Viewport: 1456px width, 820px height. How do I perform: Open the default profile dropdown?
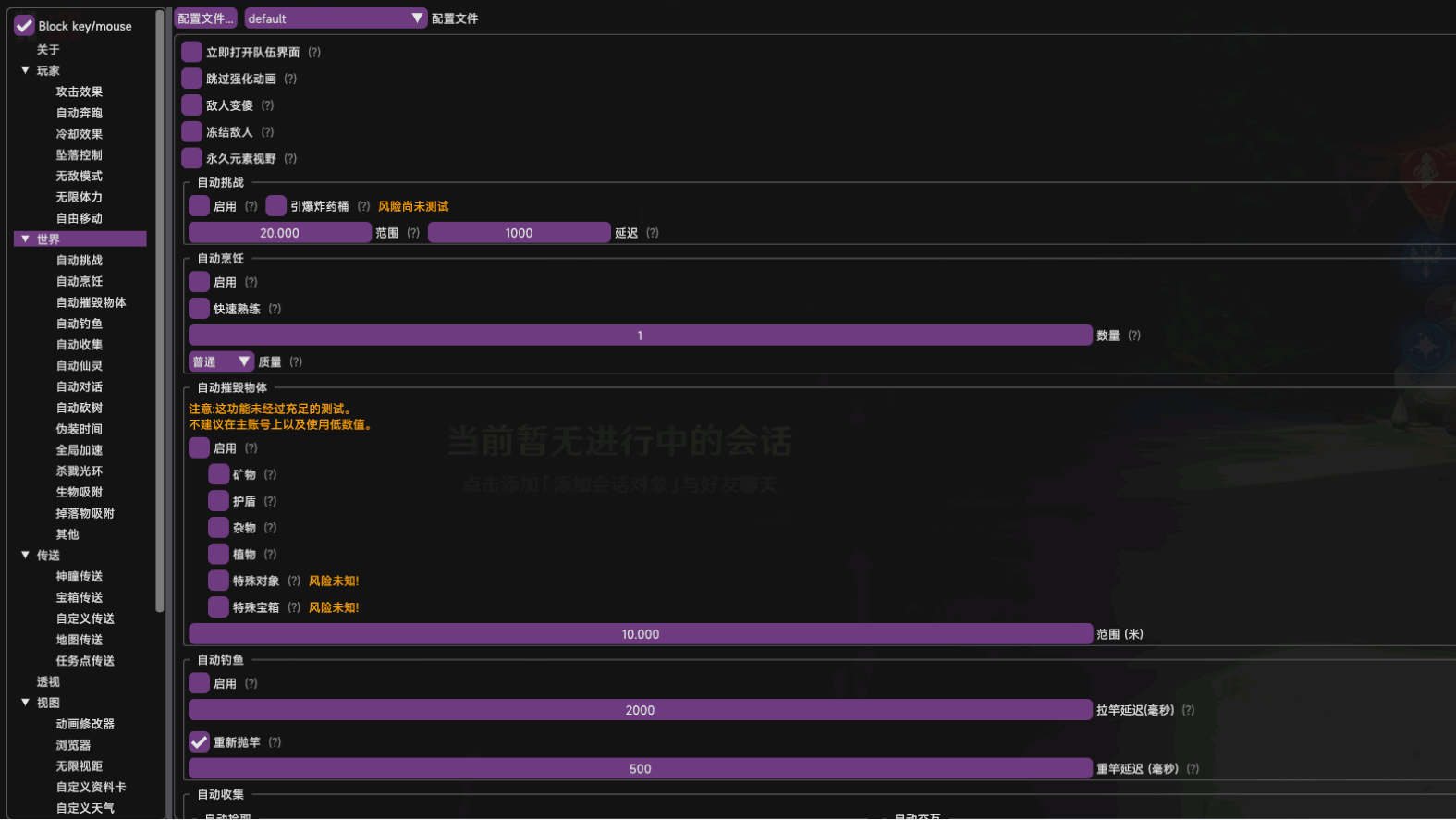pos(335,18)
